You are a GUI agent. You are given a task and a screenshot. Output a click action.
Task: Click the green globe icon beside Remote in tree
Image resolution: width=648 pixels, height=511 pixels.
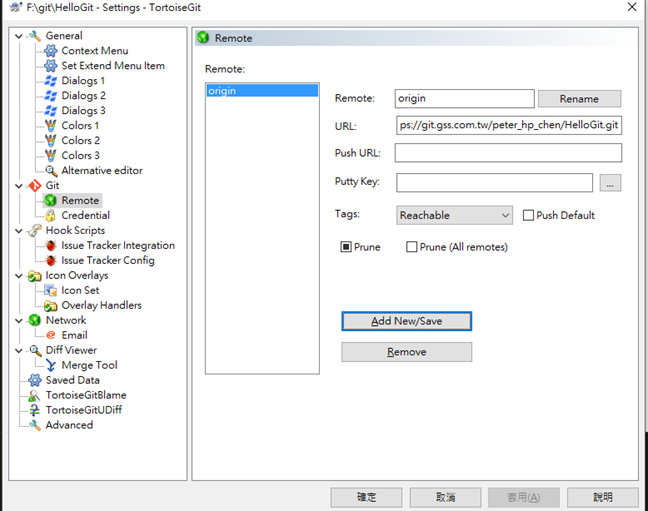pyautogui.click(x=50, y=201)
